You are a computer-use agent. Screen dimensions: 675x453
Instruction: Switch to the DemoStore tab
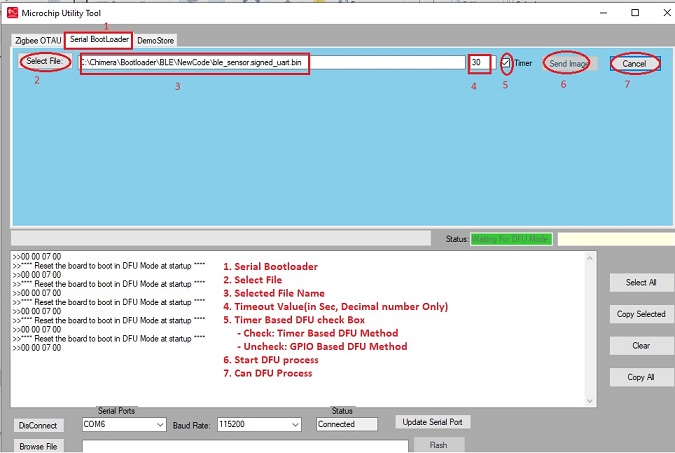pyautogui.click(x=155, y=40)
